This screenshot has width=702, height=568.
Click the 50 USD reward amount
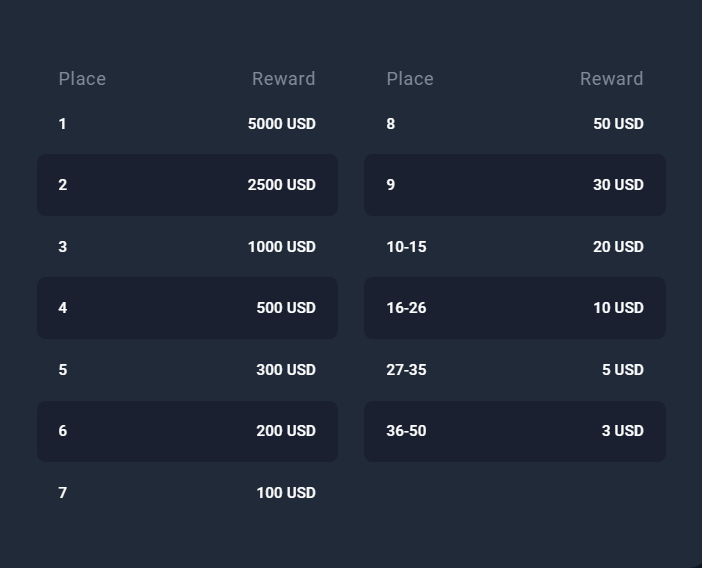[x=618, y=124]
